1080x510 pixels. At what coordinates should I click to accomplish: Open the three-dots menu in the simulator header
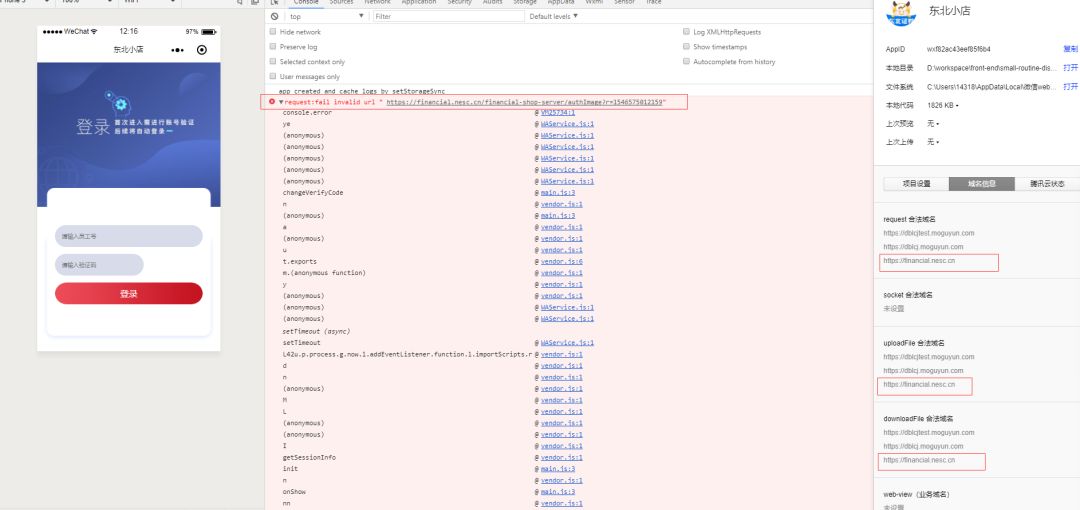tap(178, 50)
